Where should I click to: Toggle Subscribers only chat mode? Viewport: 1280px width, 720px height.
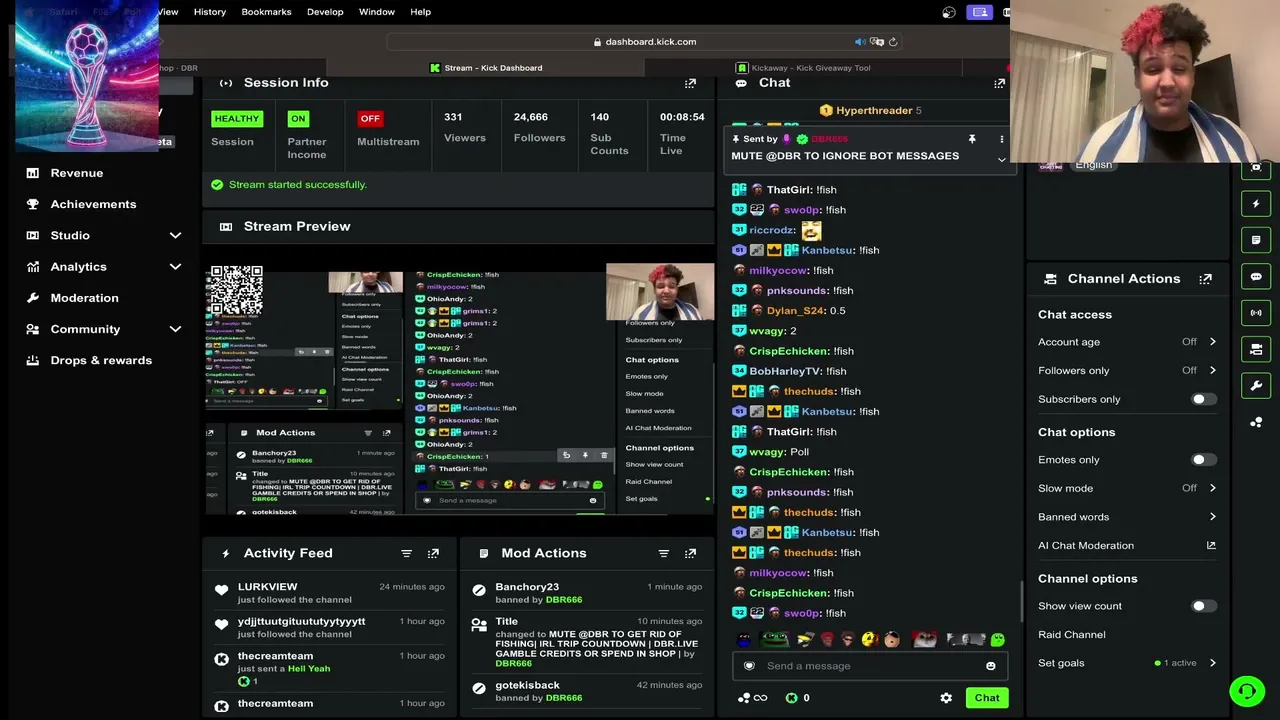[1203, 399]
